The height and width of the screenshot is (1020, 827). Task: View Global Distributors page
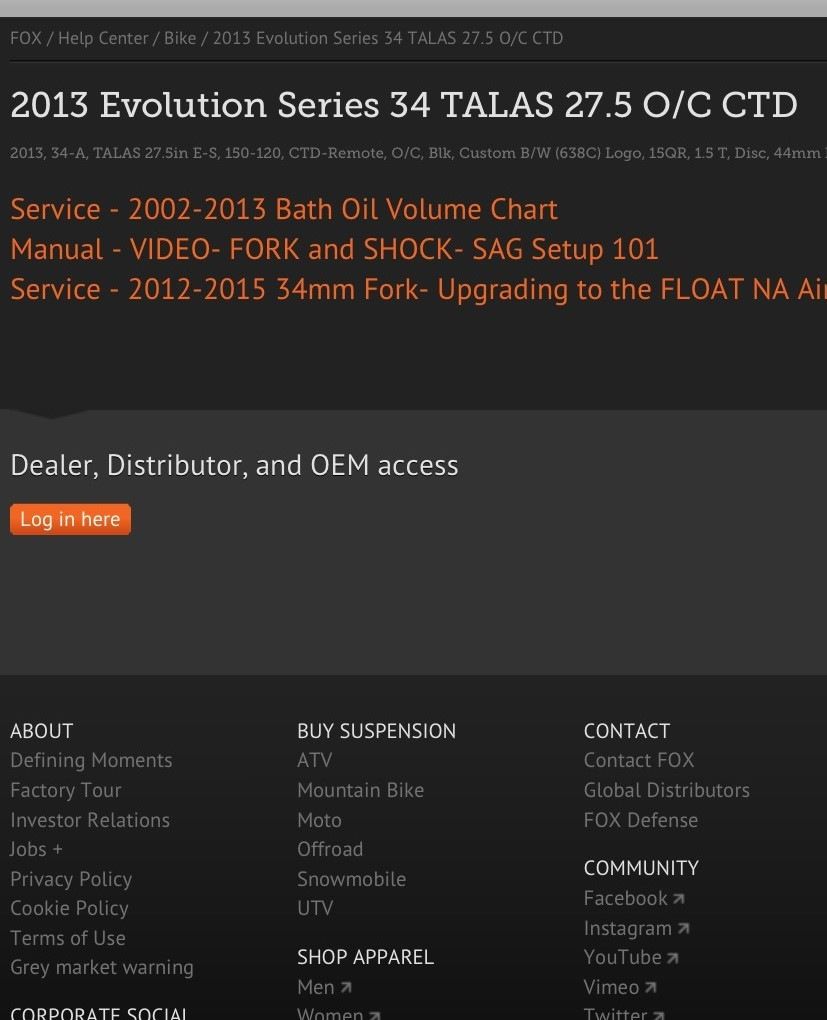click(666, 790)
